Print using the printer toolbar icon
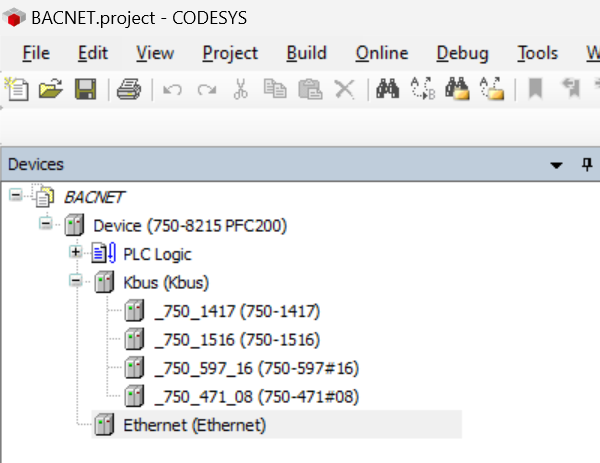600x463 pixels. point(129,90)
